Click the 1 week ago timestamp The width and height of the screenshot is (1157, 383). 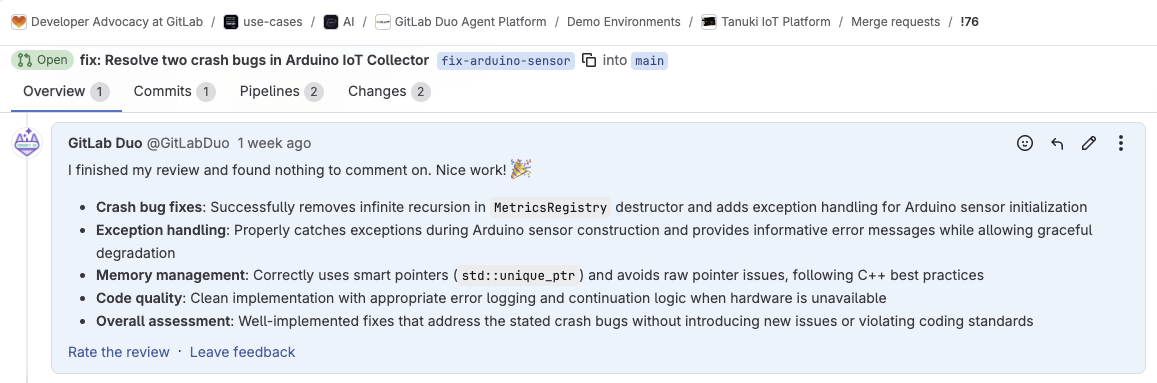(x=274, y=143)
